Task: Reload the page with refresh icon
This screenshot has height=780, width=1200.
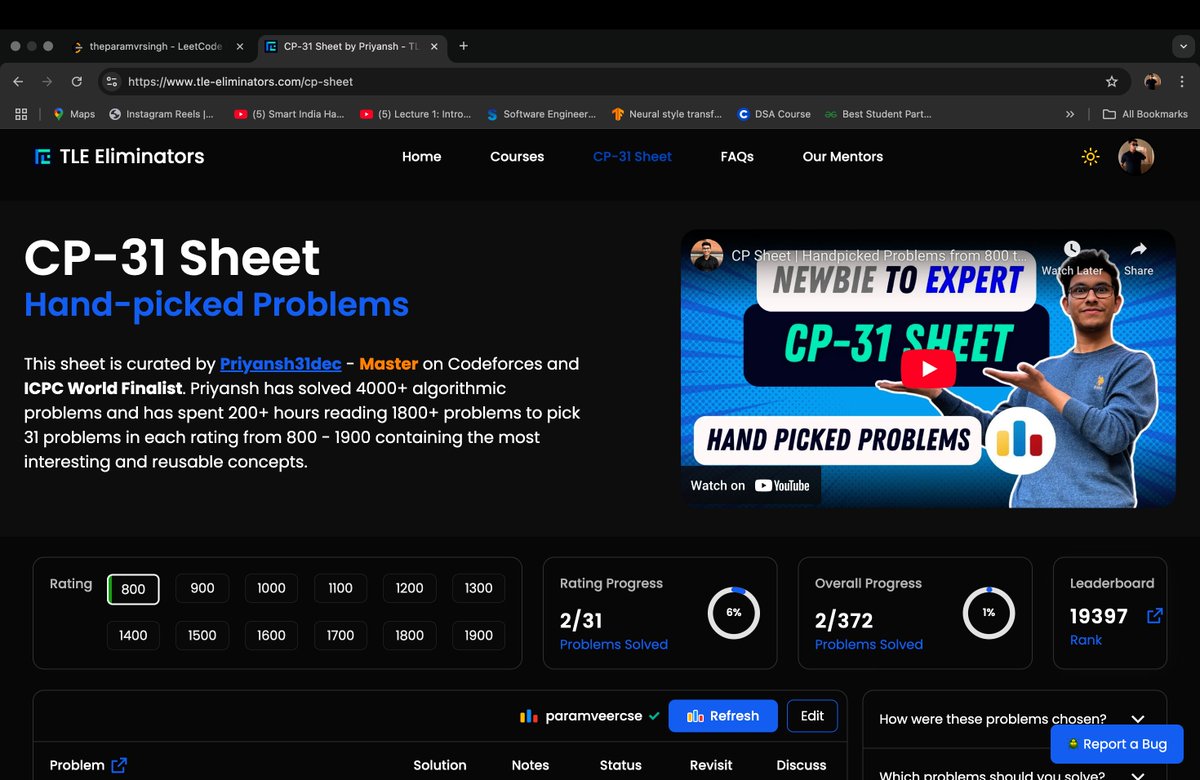Action: point(77,82)
